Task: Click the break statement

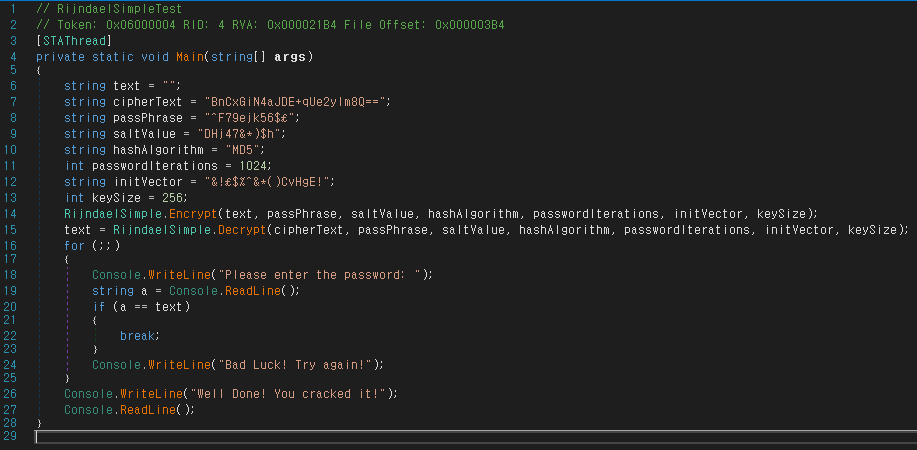Action: (139, 336)
